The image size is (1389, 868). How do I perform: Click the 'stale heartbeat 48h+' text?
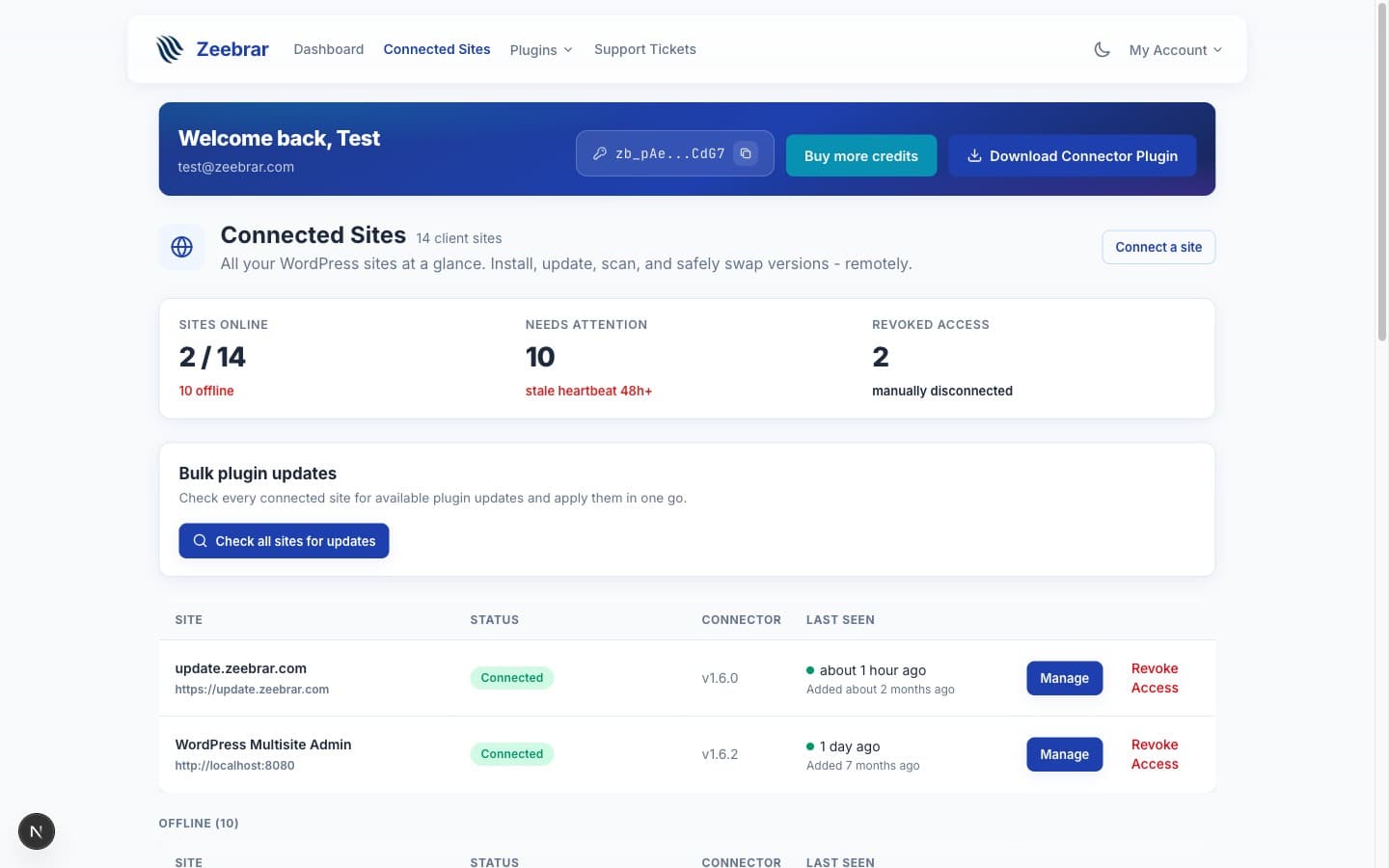(588, 391)
